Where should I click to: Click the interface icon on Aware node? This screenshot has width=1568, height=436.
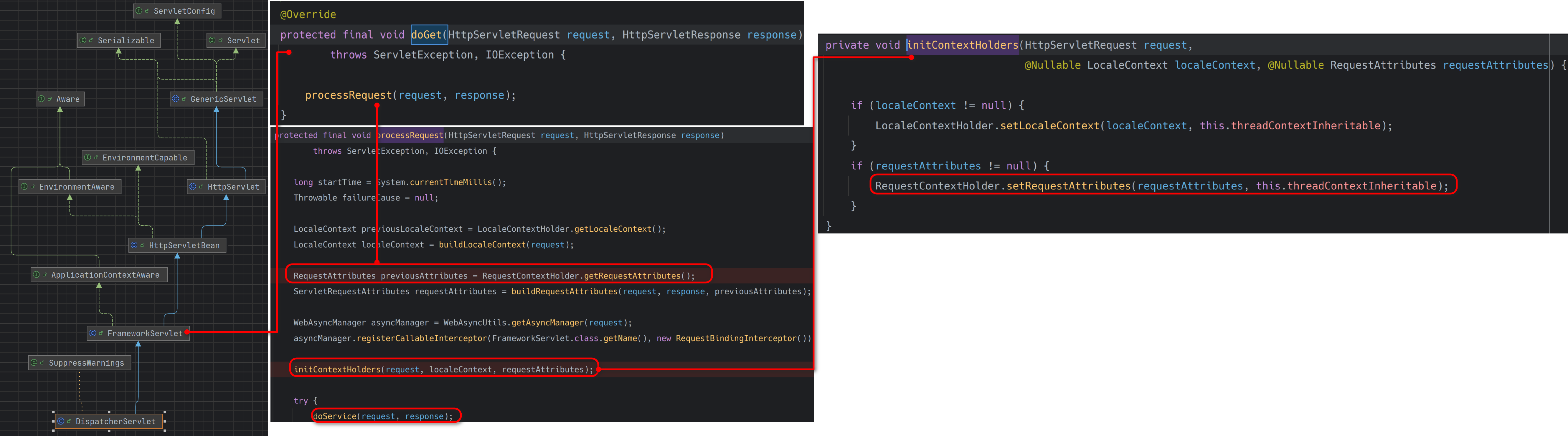(41, 99)
